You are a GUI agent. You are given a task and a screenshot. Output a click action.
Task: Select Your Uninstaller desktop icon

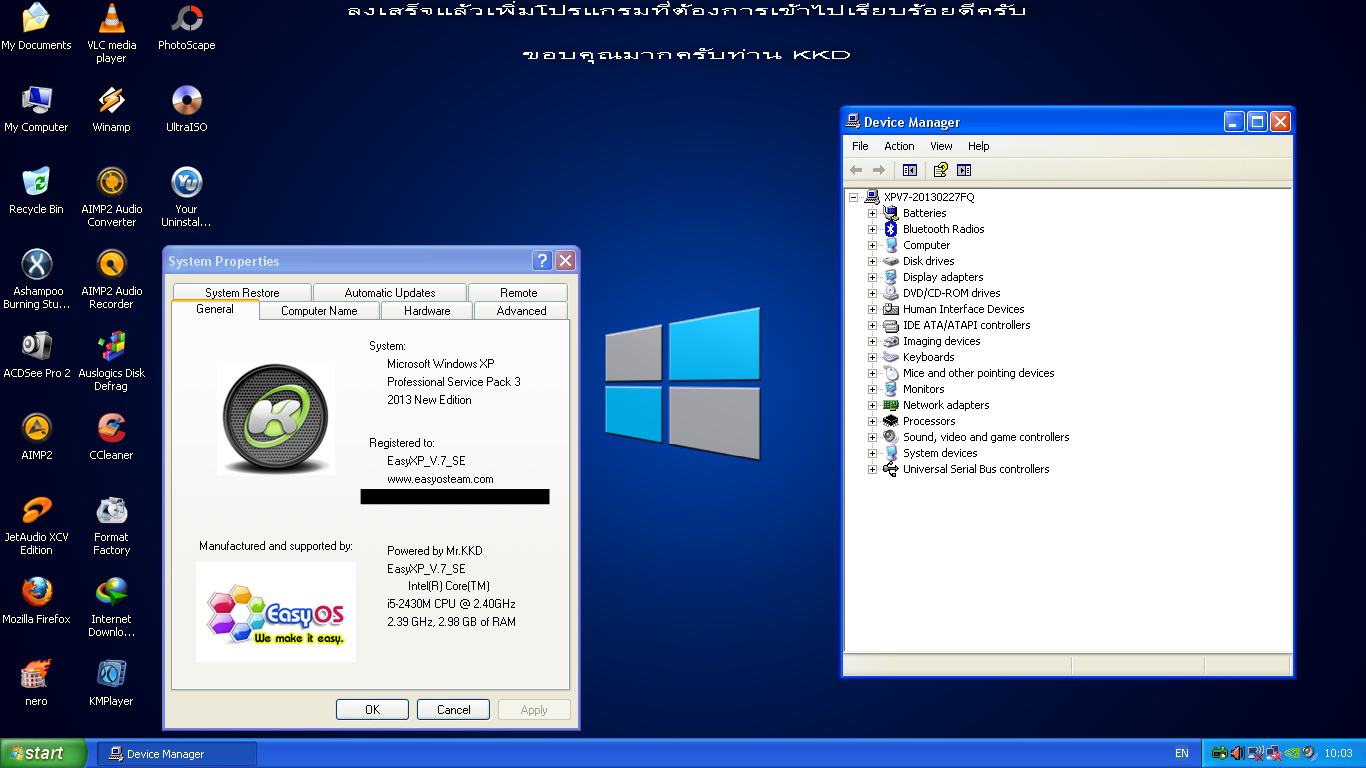(186, 197)
